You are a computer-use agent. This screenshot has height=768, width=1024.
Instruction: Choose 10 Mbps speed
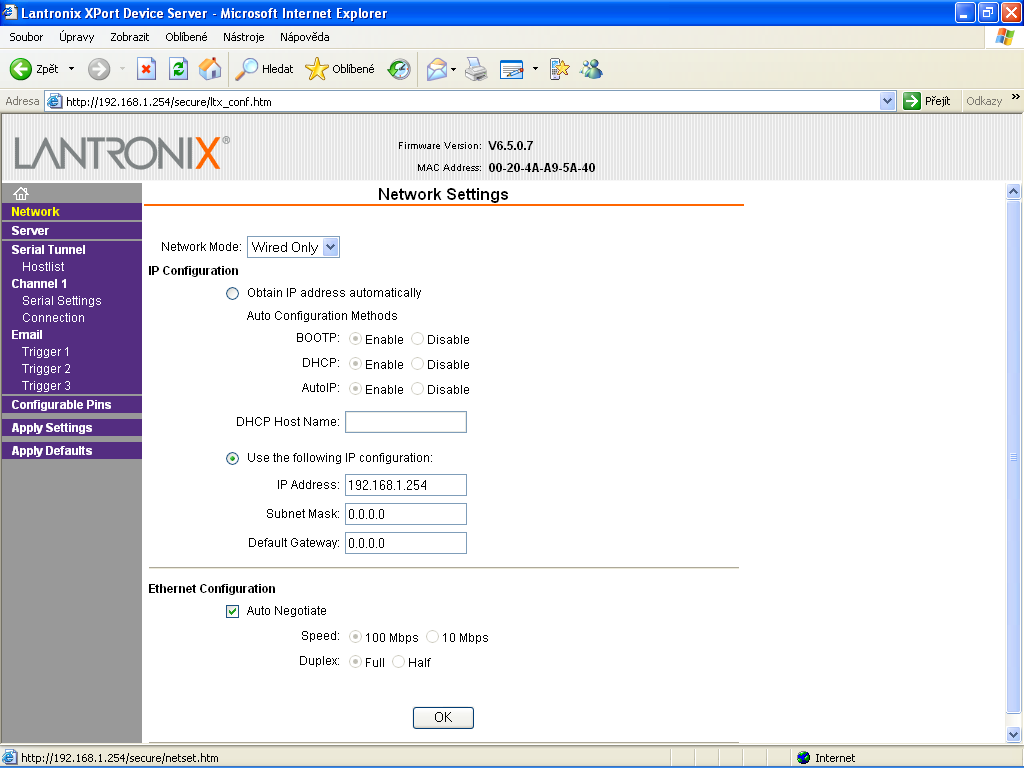coord(432,637)
